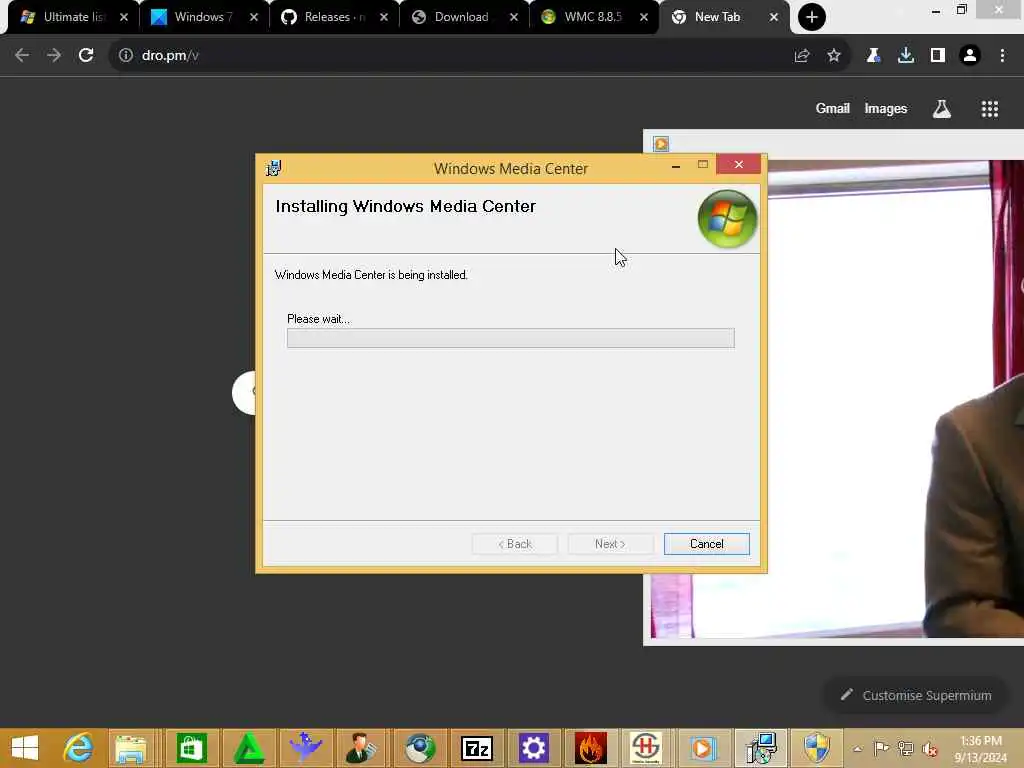Screen dimensions: 1024x768
Task: Launch Internet Explorer from taskbar
Action: (78, 748)
